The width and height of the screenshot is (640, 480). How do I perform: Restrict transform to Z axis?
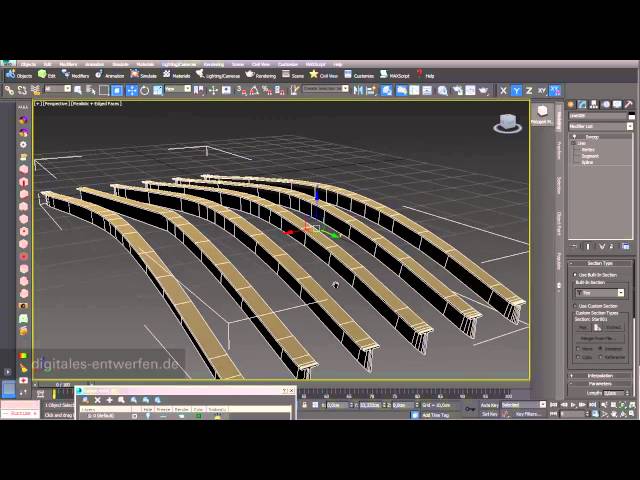coord(529,91)
